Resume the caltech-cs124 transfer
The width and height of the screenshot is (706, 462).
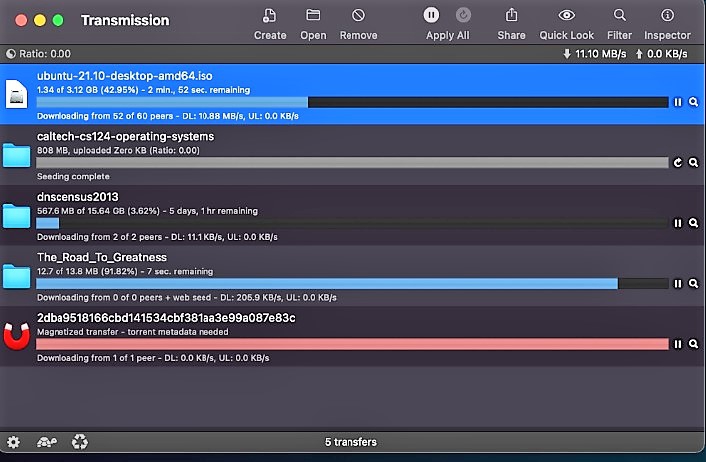tap(678, 163)
